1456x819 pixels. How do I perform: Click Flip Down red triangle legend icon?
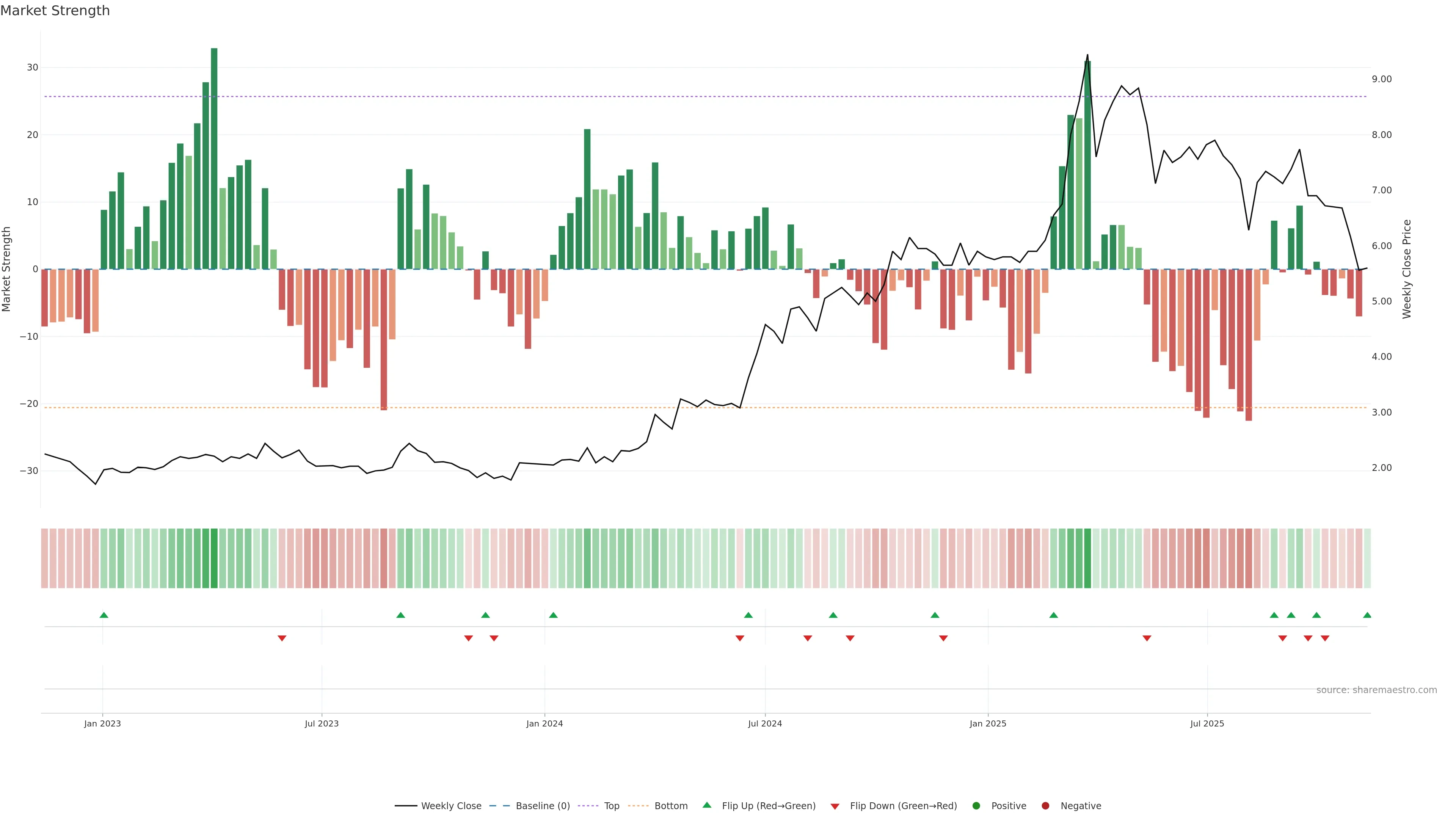[835, 806]
